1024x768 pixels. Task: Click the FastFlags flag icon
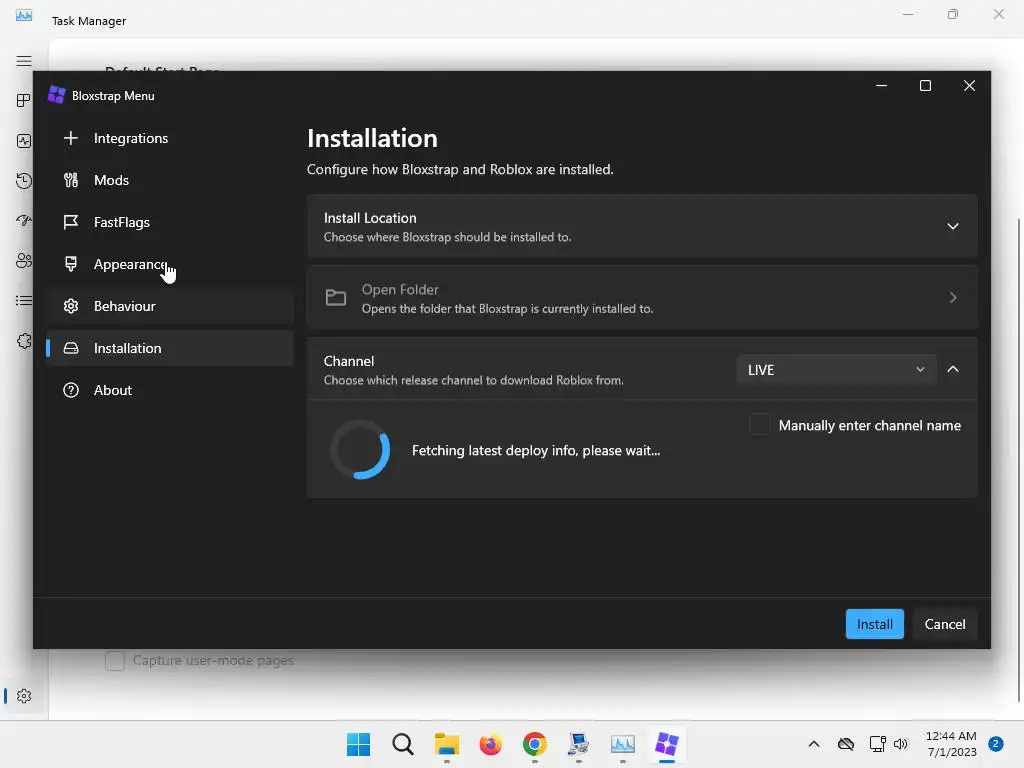[x=71, y=222]
